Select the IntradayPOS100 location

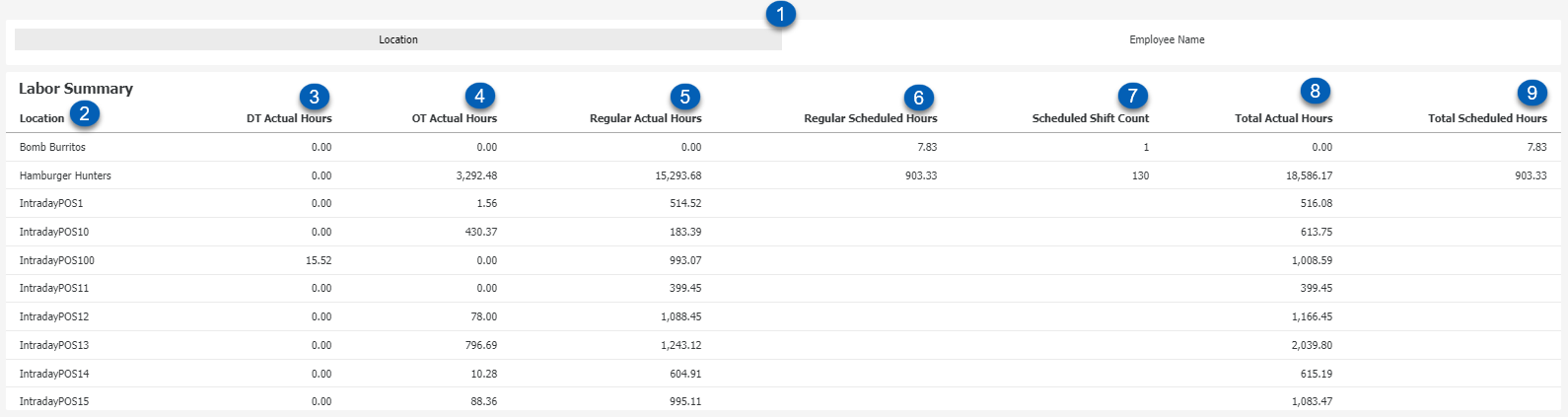click(x=57, y=260)
